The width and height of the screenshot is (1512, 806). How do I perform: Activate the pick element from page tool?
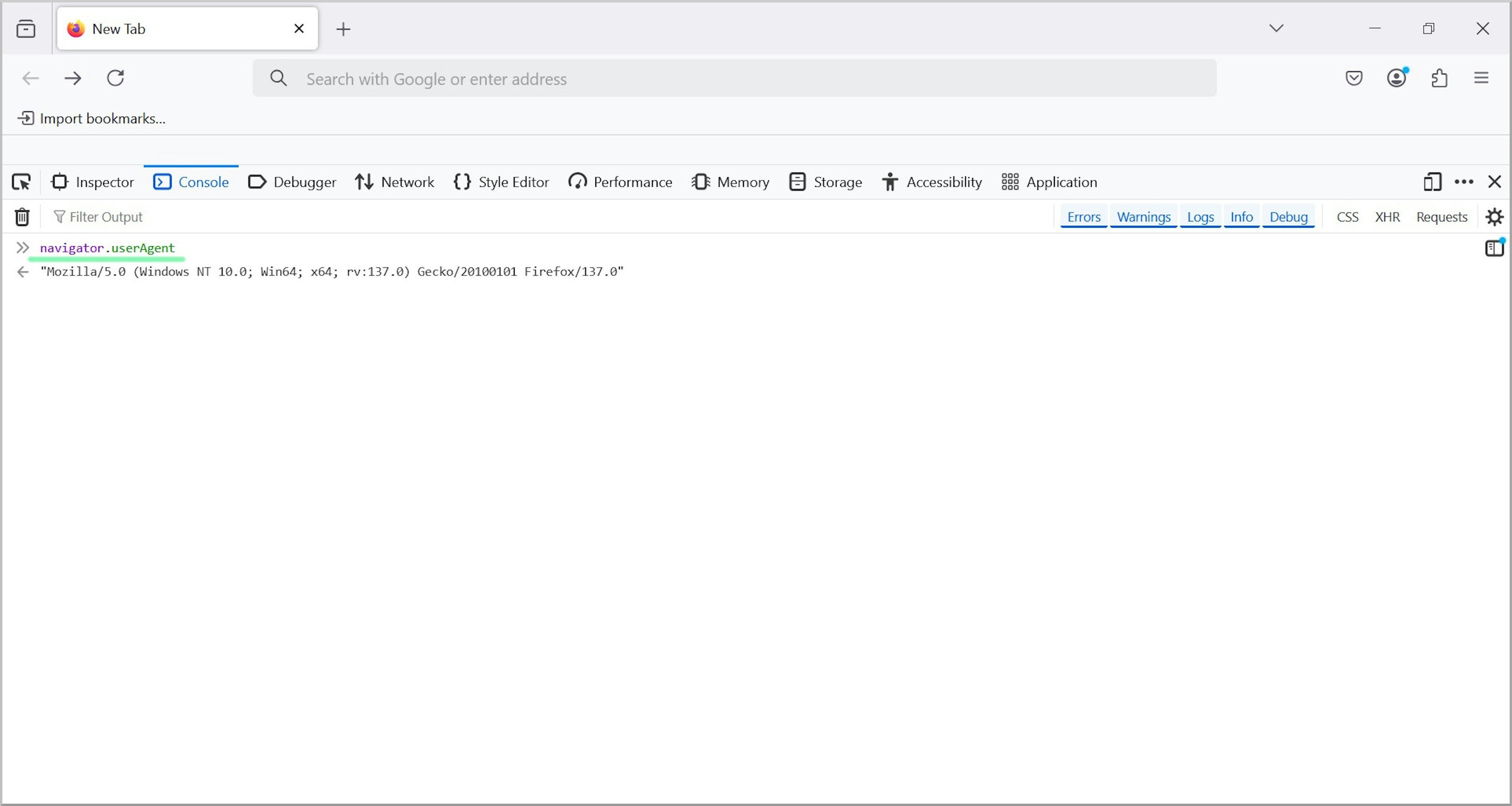(x=21, y=182)
